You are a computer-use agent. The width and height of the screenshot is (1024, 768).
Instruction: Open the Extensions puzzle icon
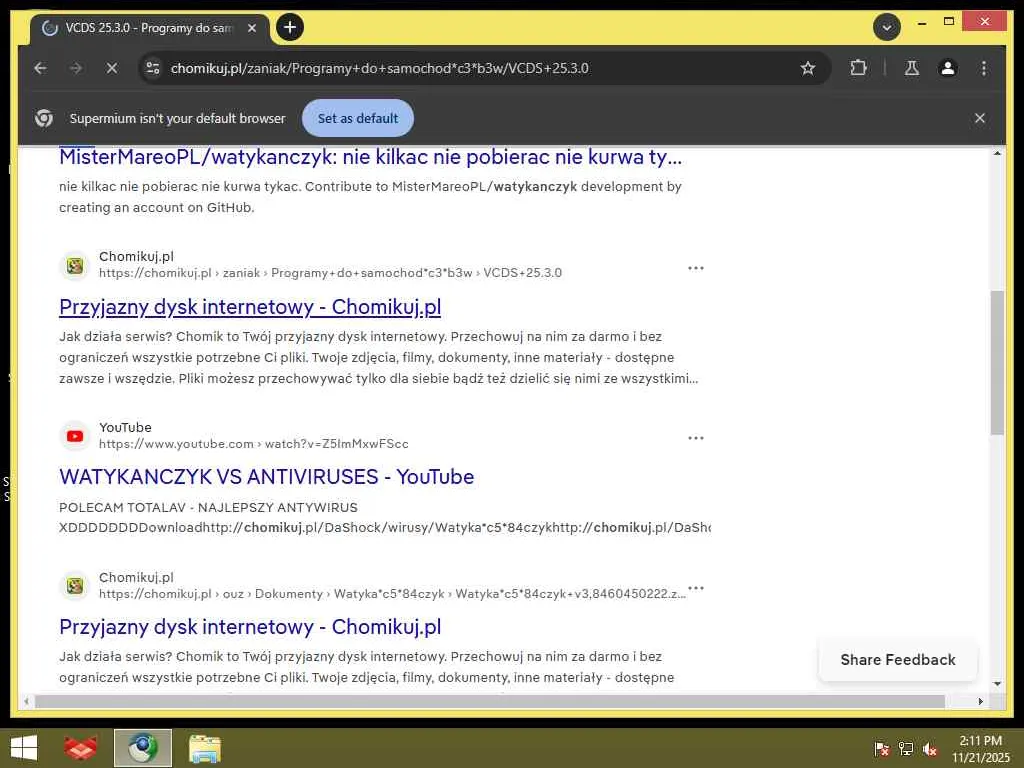858,68
